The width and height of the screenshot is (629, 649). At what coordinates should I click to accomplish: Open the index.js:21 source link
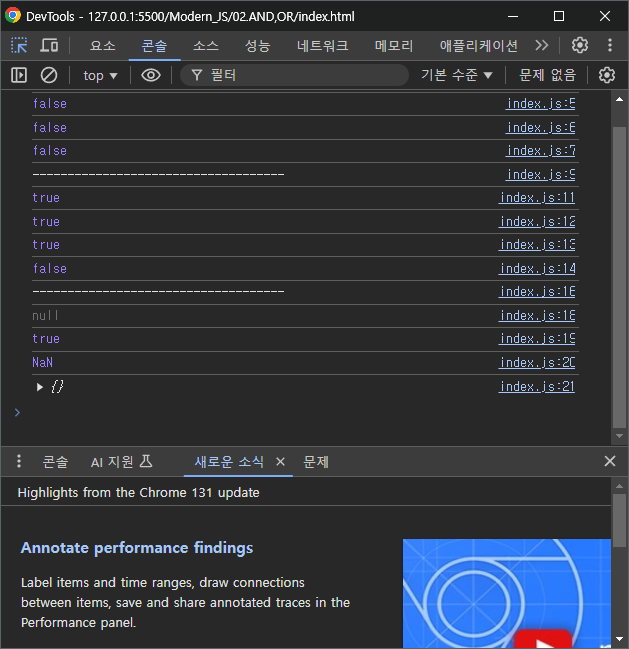click(x=537, y=387)
